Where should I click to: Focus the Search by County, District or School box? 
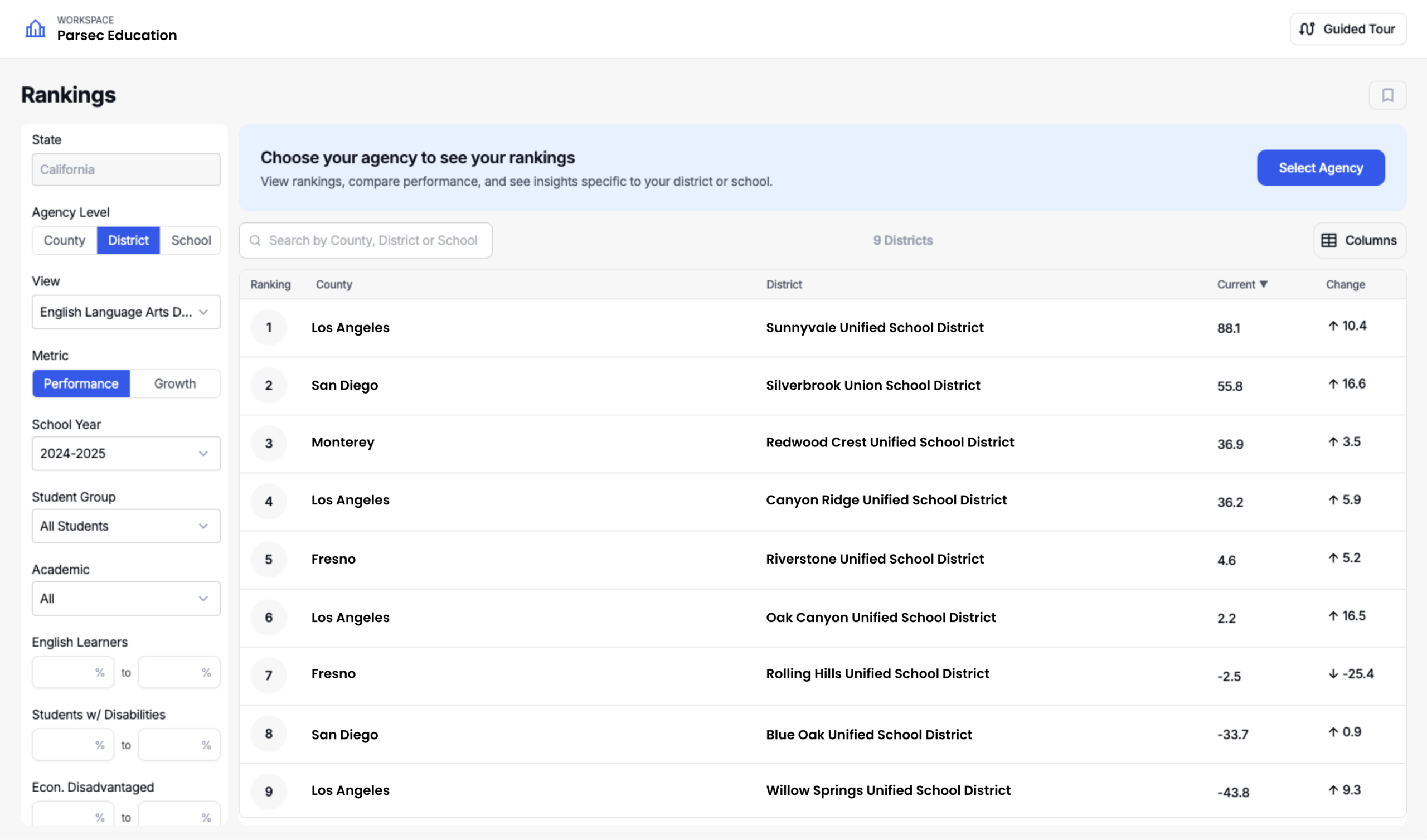366,240
